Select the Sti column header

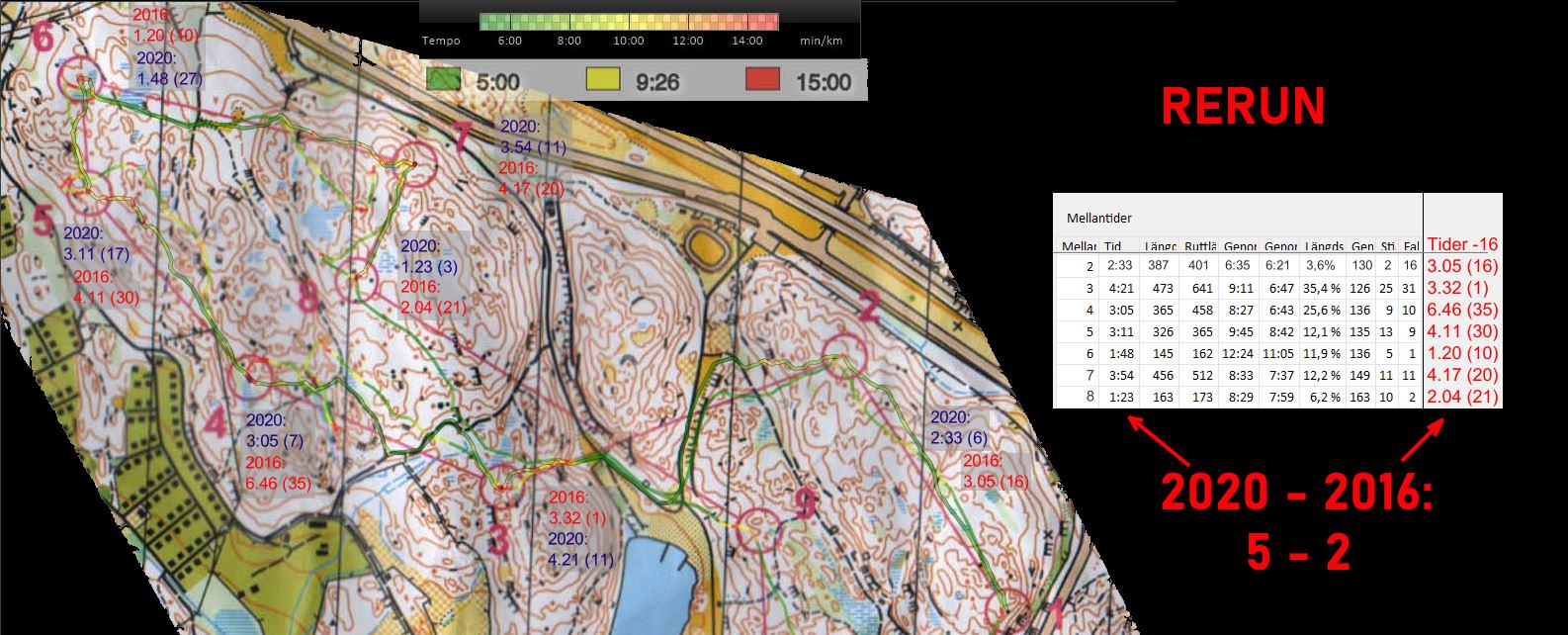1387,246
